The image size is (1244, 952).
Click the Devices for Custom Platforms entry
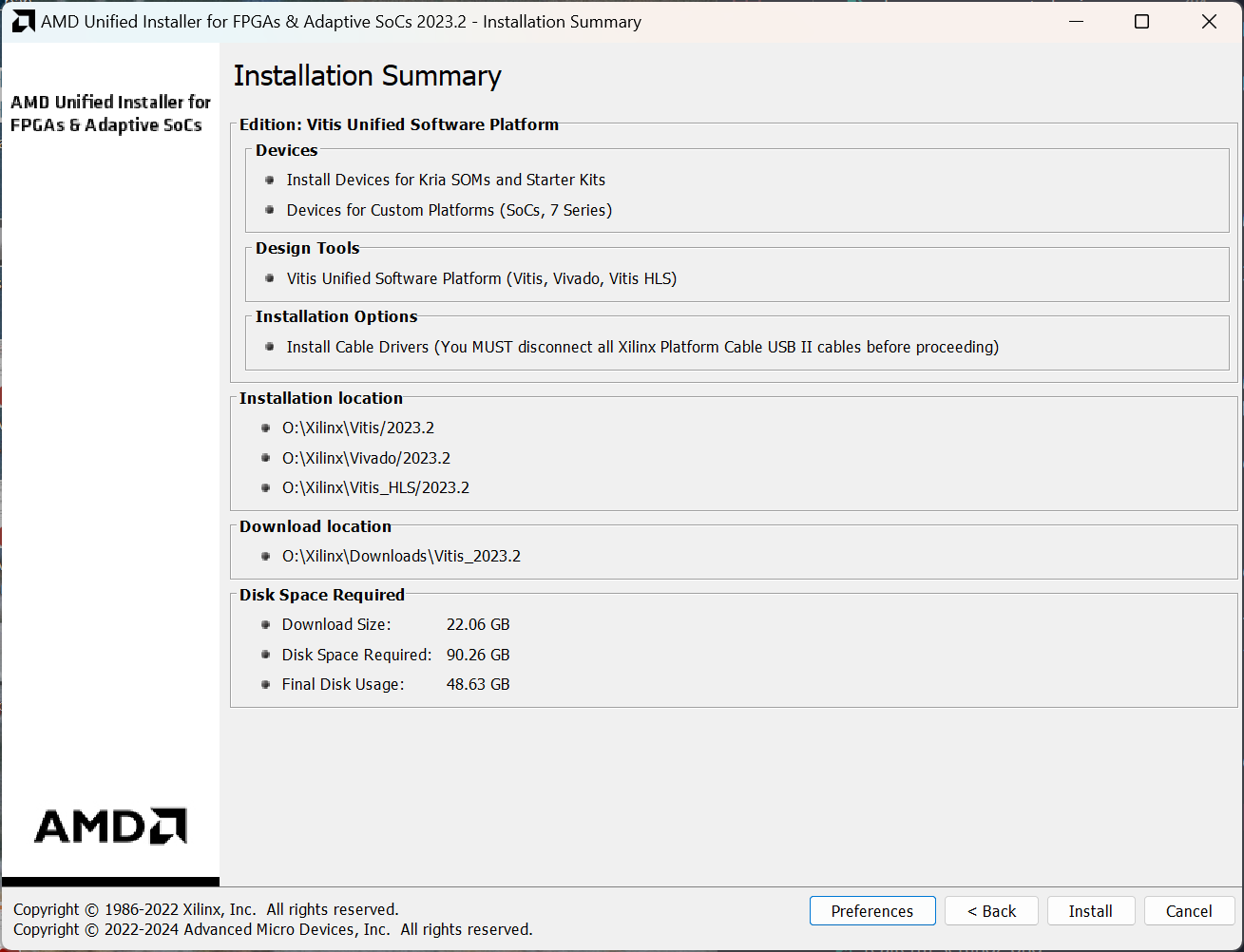coord(449,210)
